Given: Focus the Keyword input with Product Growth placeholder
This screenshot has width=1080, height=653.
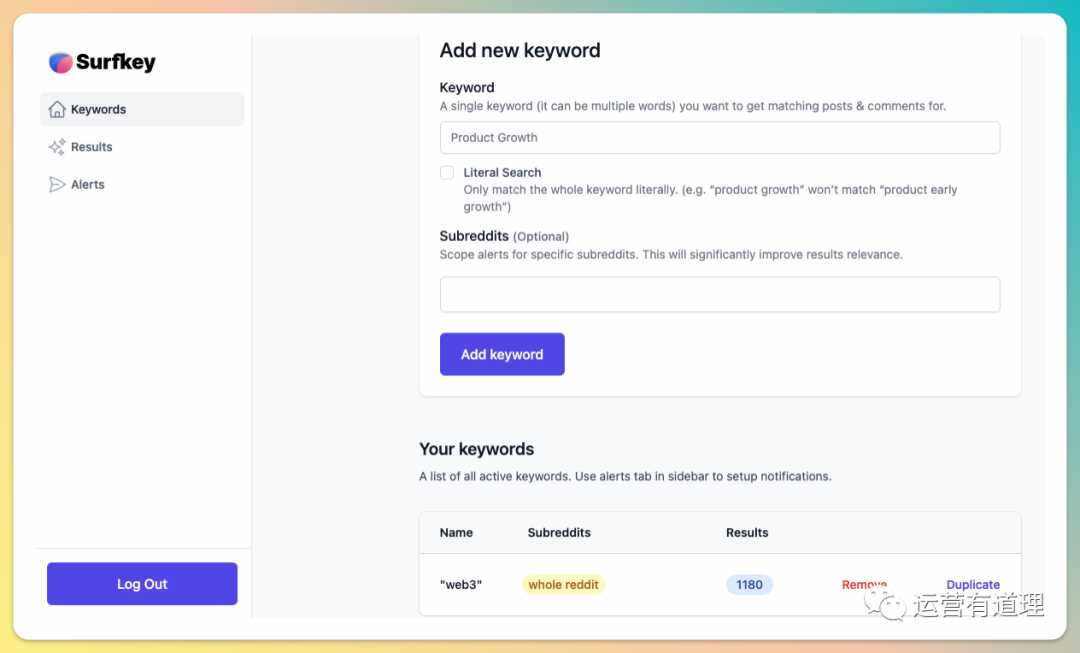Looking at the screenshot, I should point(720,138).
